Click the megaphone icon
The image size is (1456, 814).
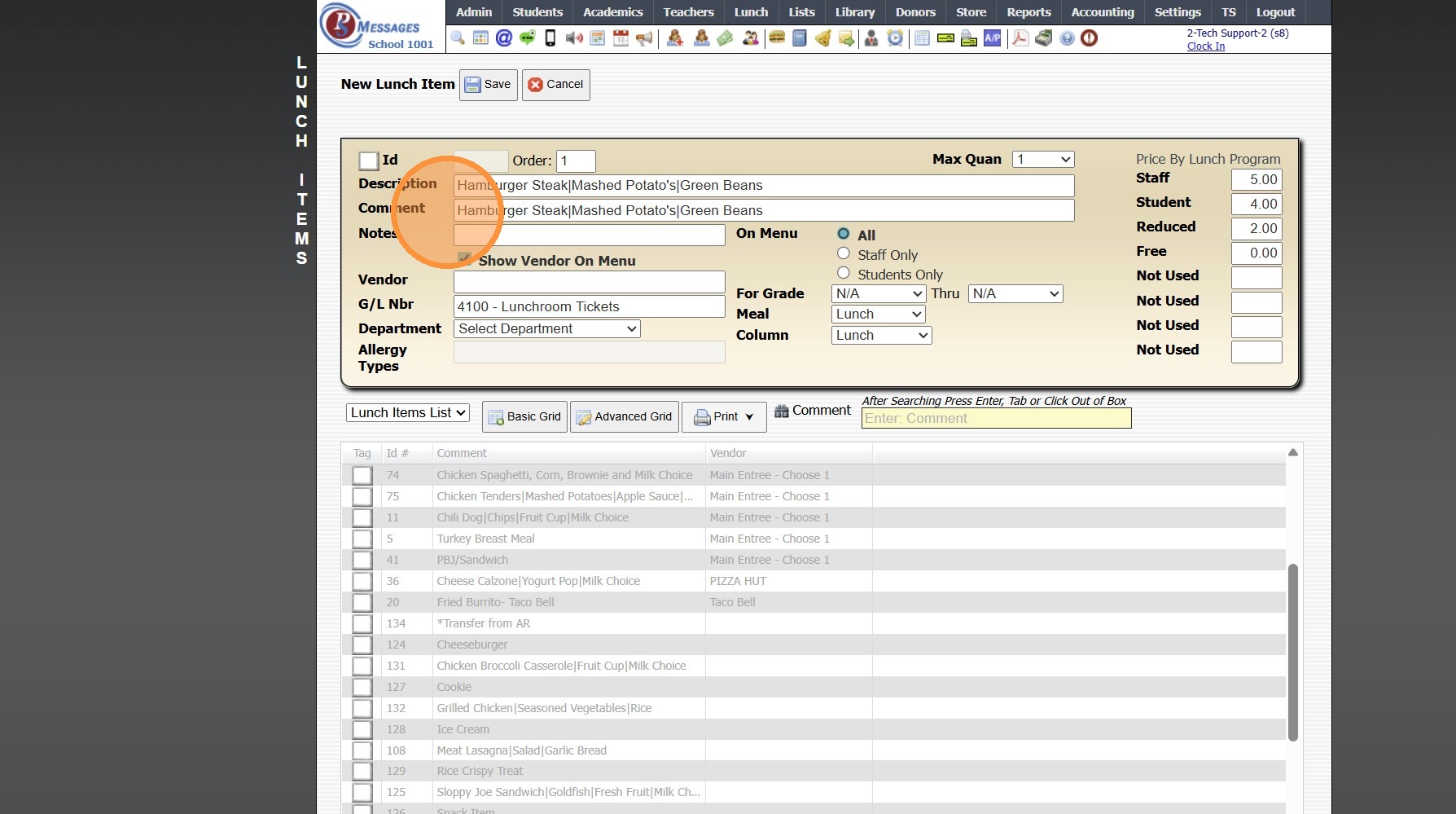pyautogui.click(x=644, y=38)
